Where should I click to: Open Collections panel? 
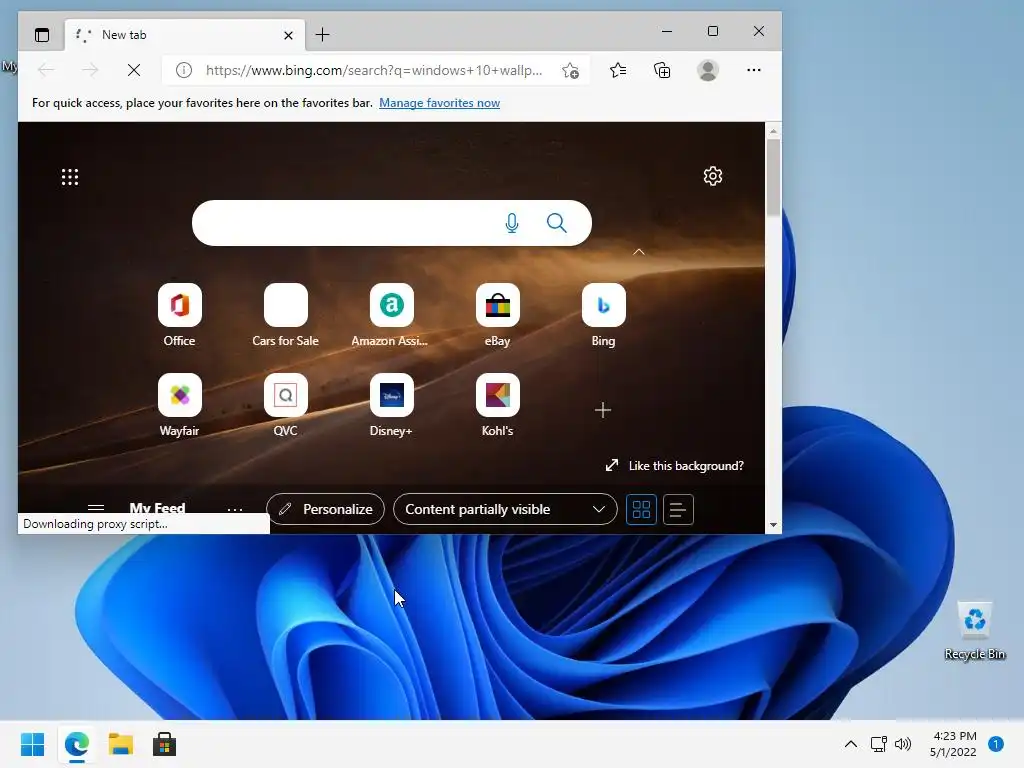(x=662, y=70)
